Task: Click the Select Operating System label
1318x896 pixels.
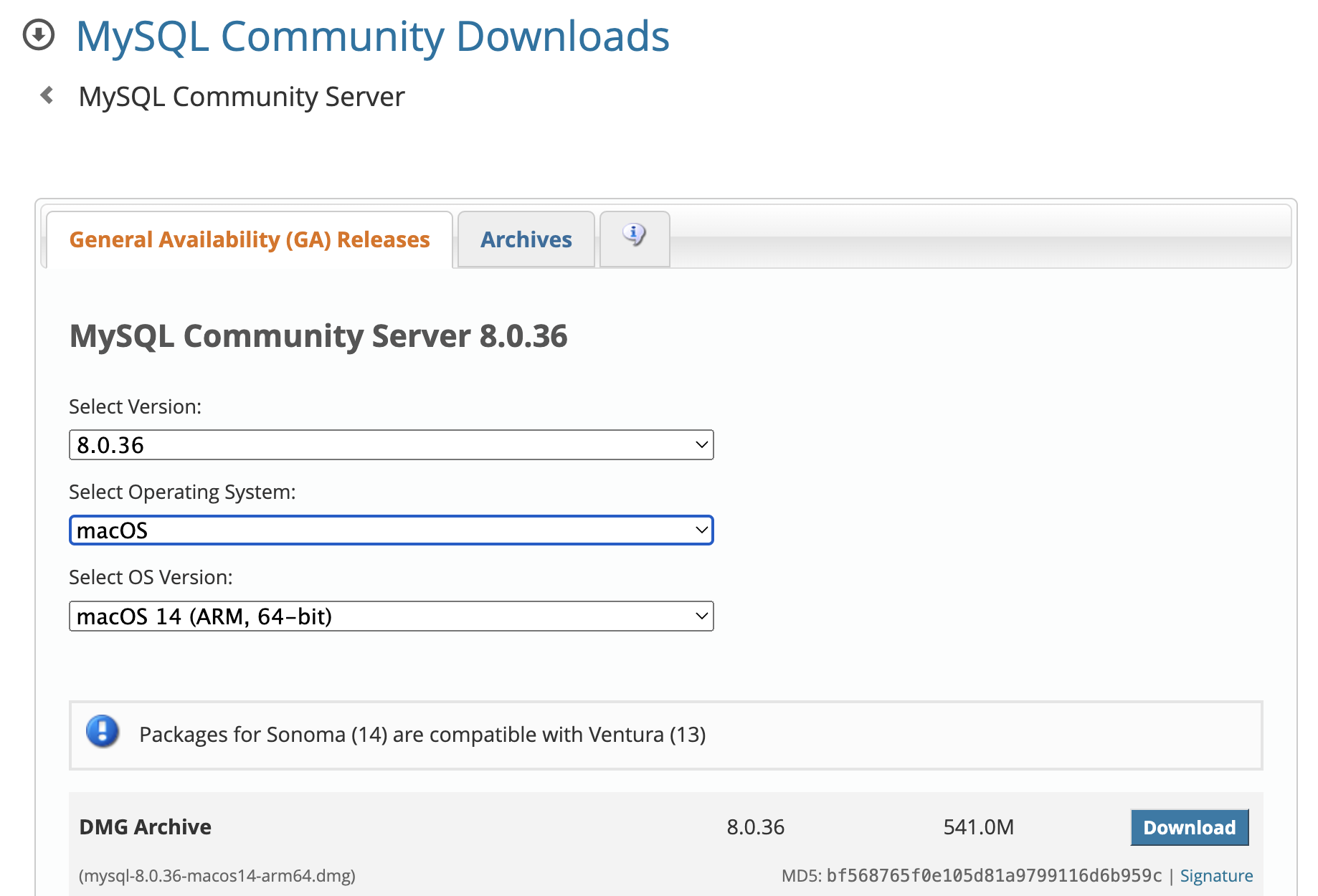Action: [x=182, y=492]
